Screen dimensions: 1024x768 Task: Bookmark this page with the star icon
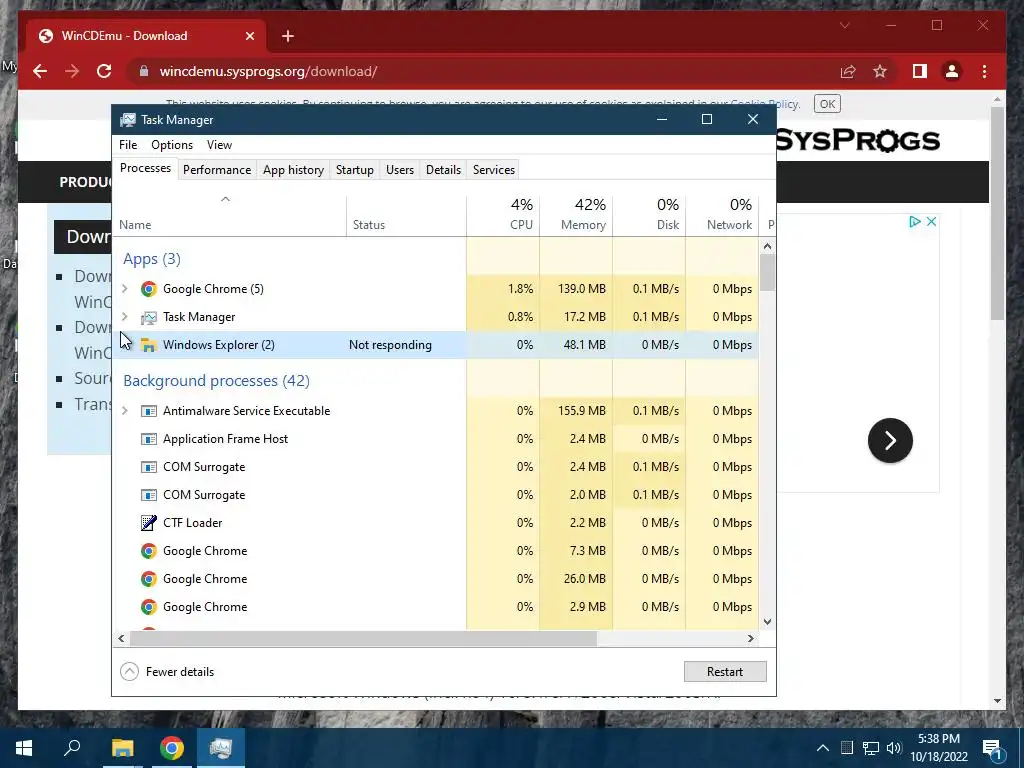880,71
